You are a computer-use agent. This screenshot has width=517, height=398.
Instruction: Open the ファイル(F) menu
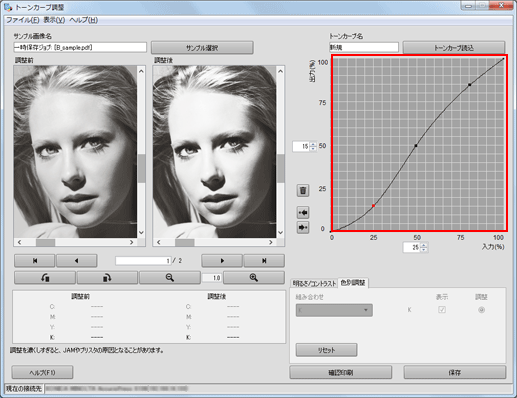pyautogui.click(x=23, y=20)
